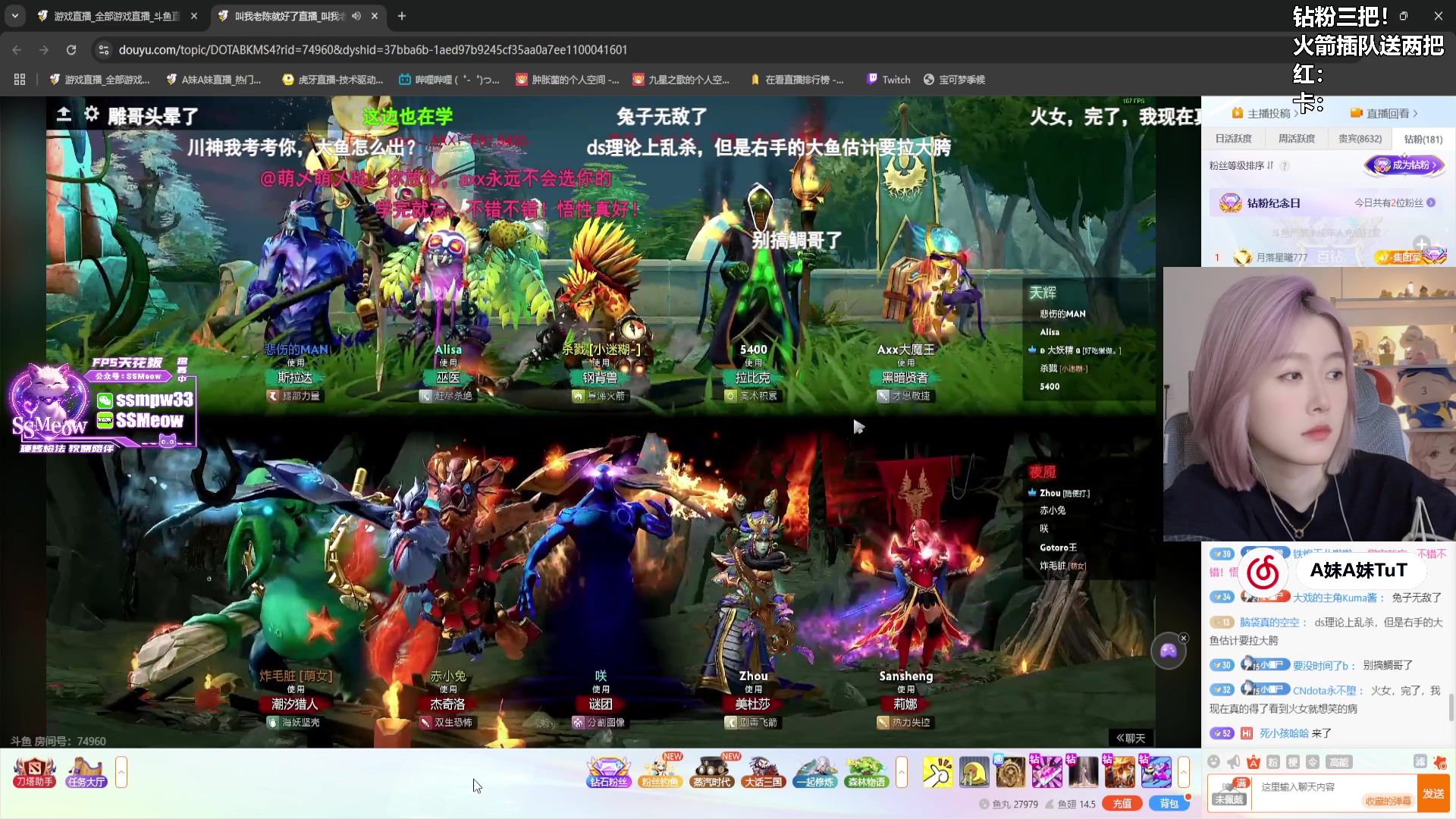Open the 森林物语 game icon
The height and width of the screenshot is (819, 1456).
[867, 772]
